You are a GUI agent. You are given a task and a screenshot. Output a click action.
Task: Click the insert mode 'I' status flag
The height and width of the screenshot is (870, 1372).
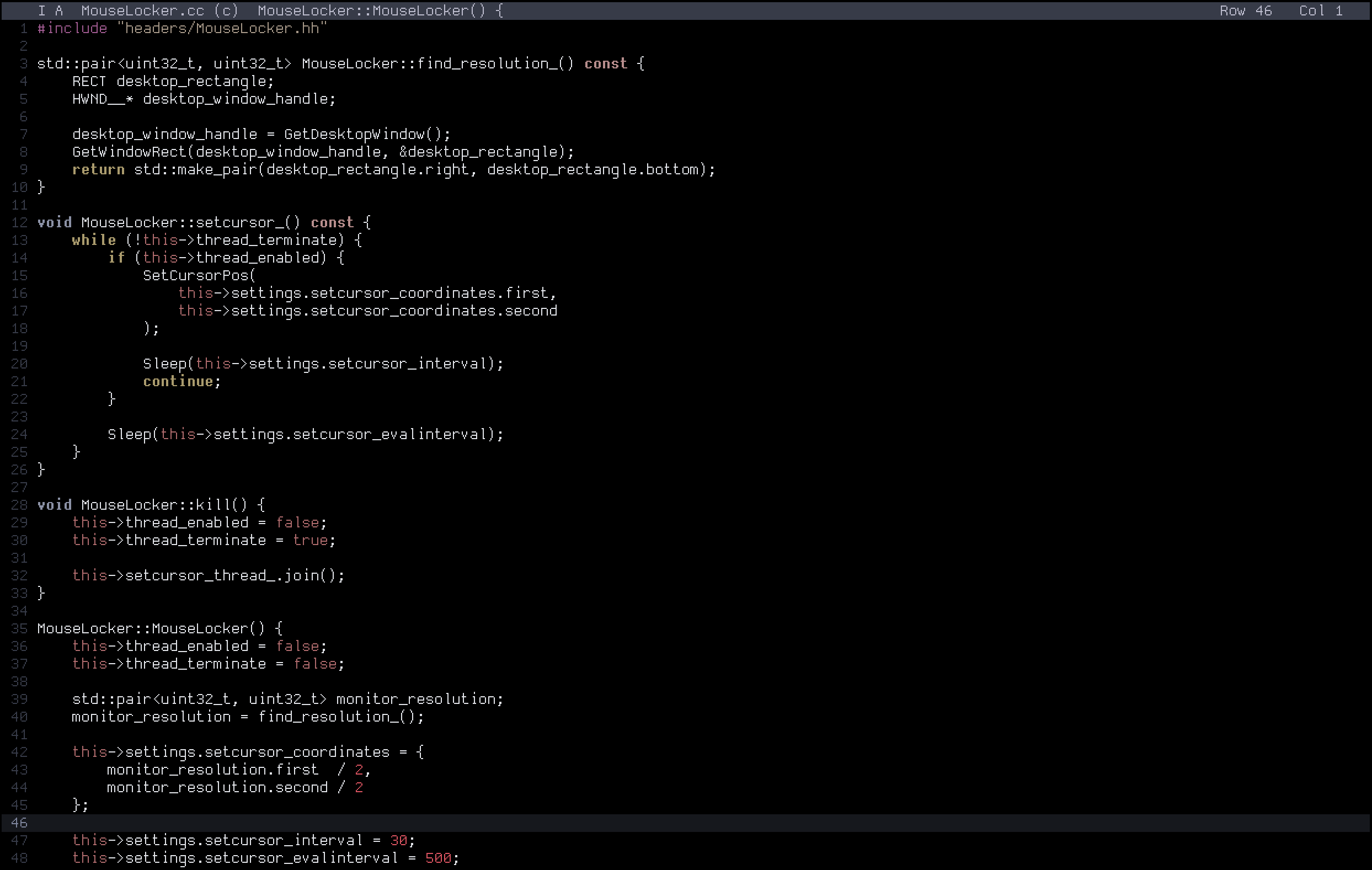point(41,10)
